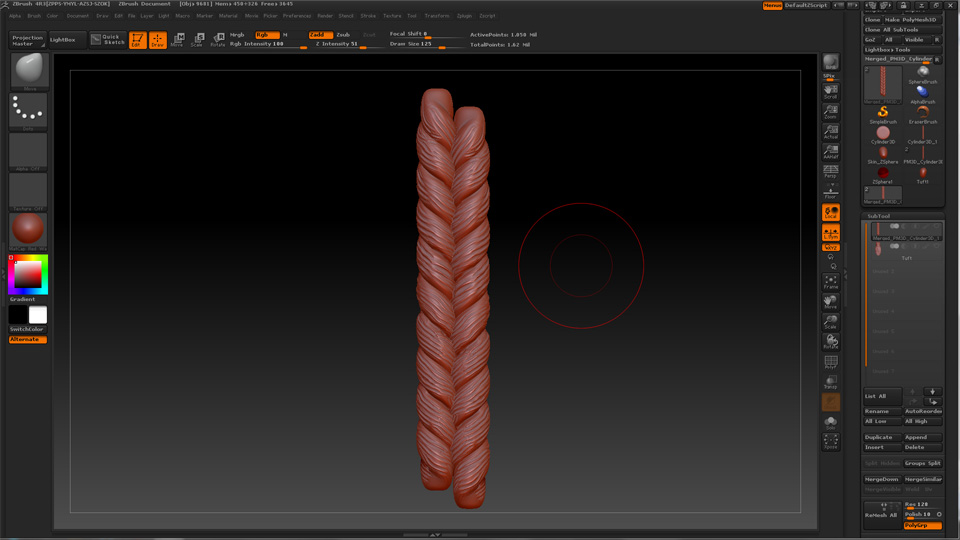Screen dimensions: 960x540
Task: Click the Duplicate subtool button
Action: 879,437
